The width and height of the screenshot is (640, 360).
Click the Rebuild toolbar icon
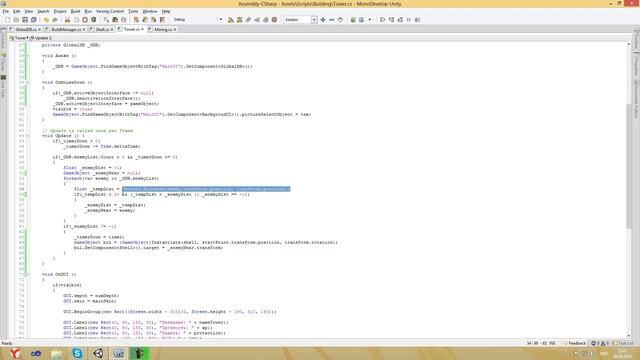(x=240, y=20)
